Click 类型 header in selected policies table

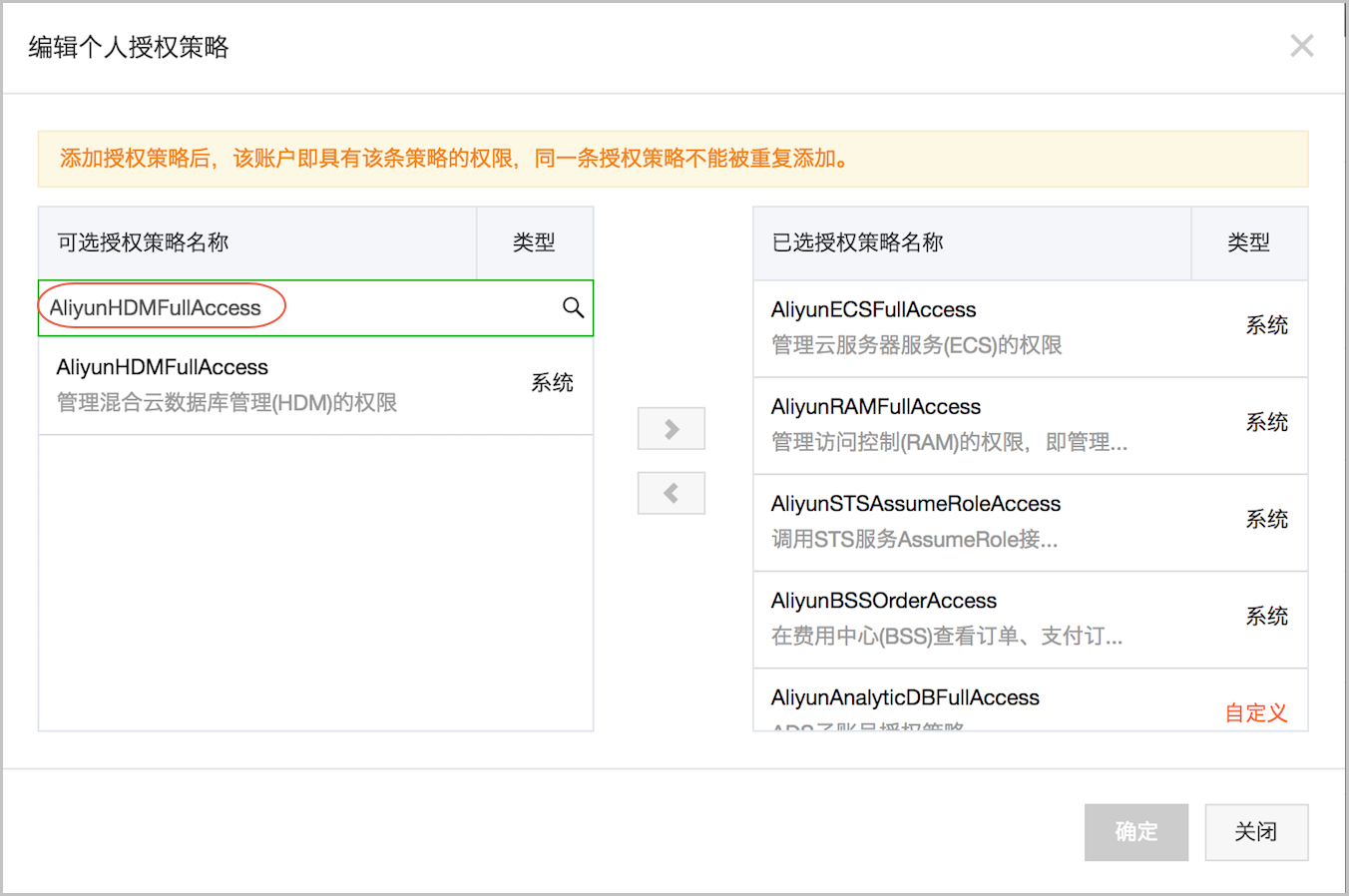(1249, 242)
